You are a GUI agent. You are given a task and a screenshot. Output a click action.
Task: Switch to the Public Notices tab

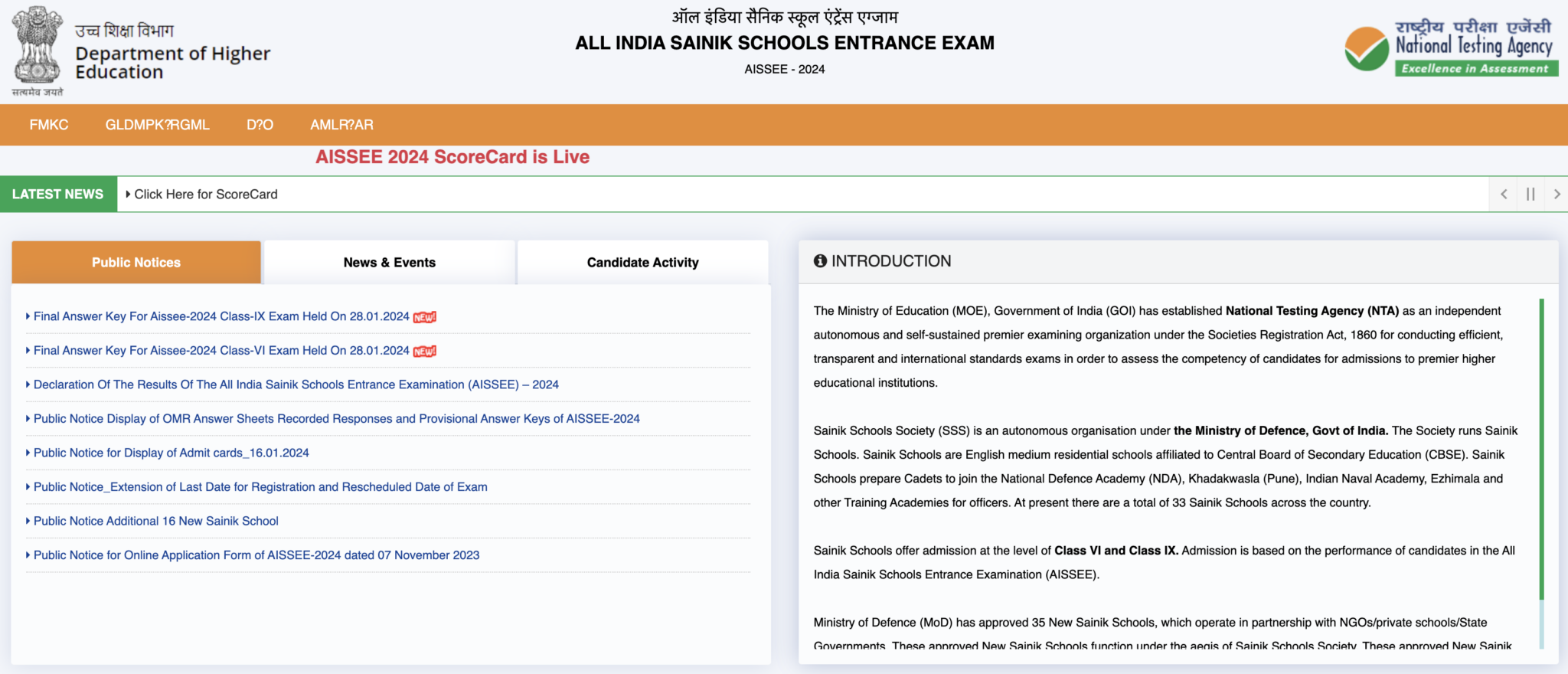pos(136,263)
